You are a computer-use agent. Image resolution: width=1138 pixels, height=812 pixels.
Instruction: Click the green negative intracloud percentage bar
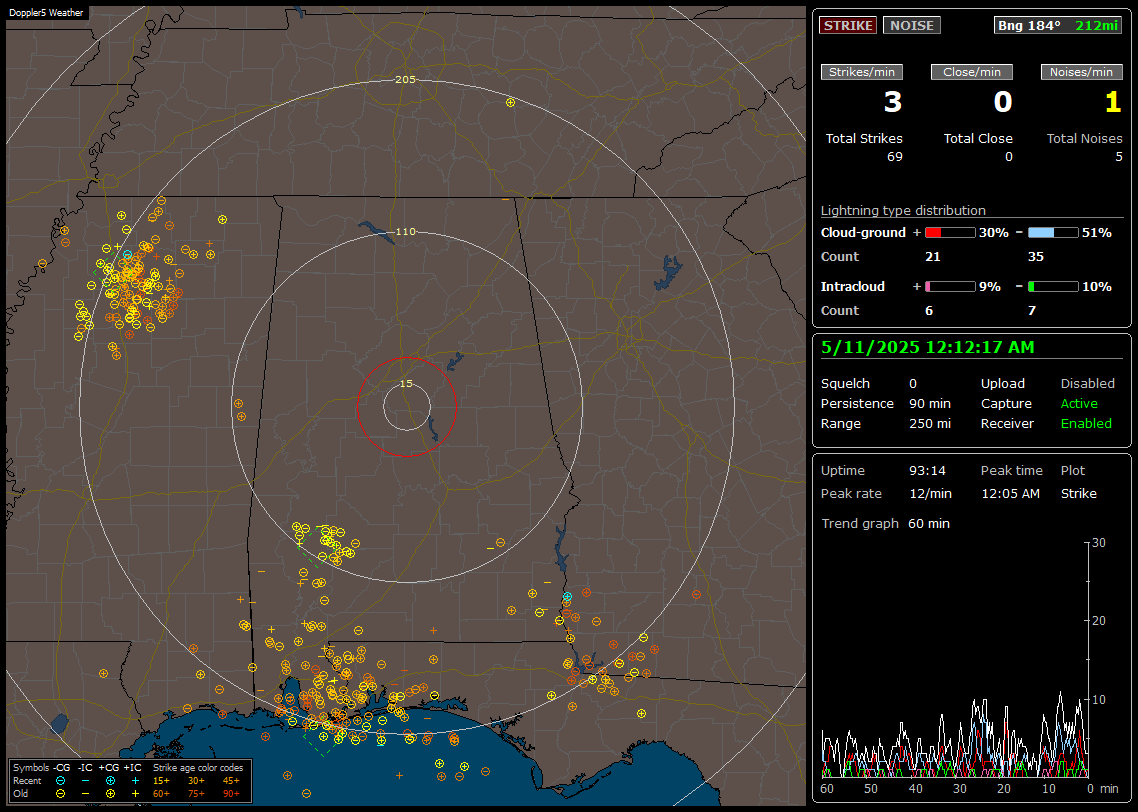click(1052, 287)
